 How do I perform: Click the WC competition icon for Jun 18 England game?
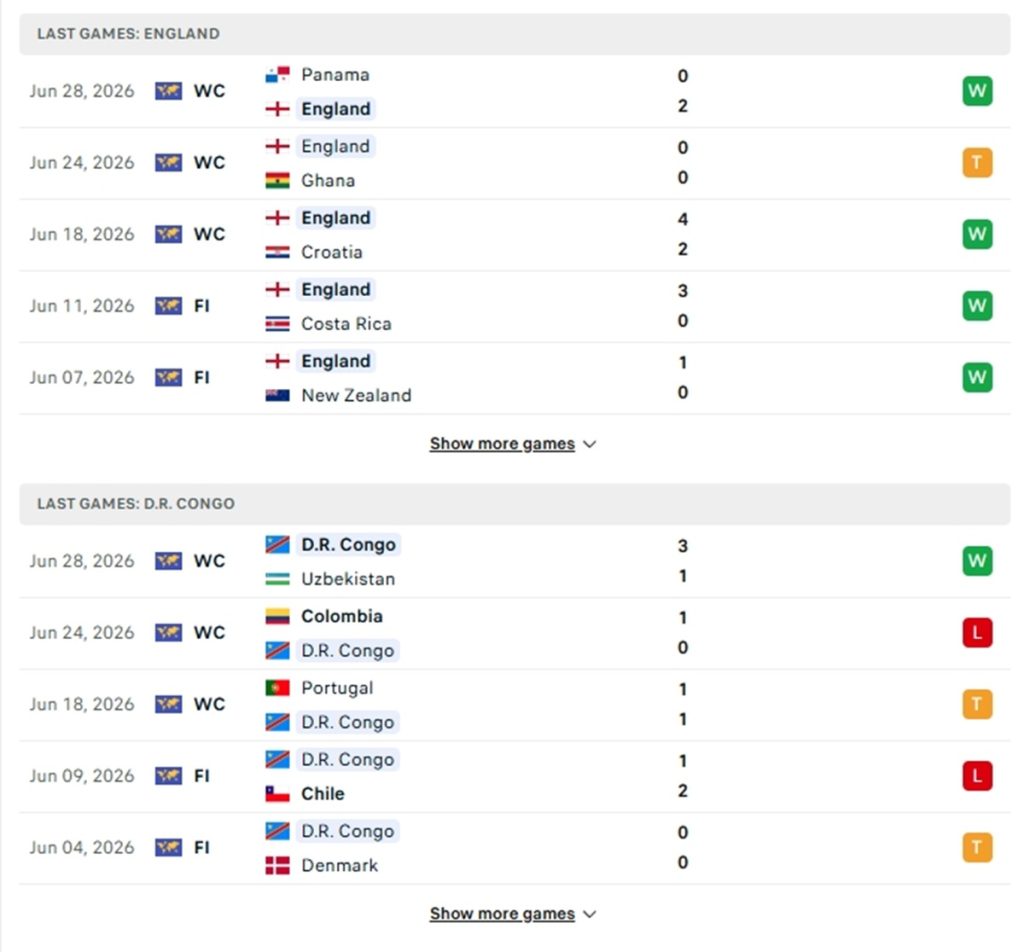point(168,234)
